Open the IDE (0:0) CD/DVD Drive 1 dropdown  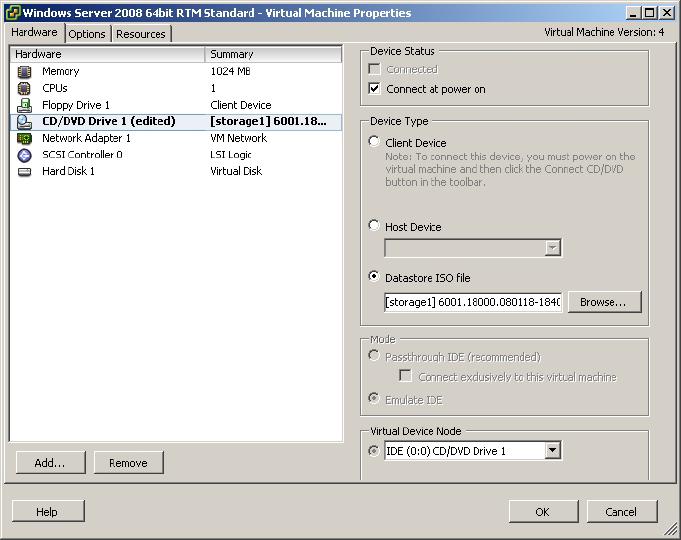pyautogui.click(x=552, y=451)
